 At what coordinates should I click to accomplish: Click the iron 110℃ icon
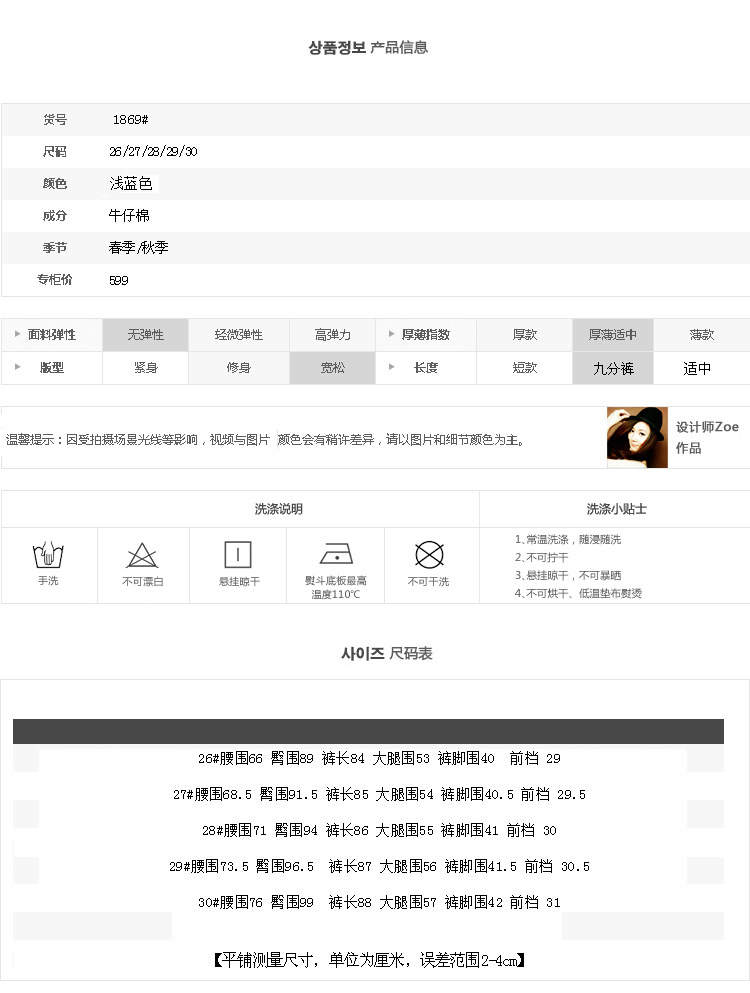click(336, 553)
